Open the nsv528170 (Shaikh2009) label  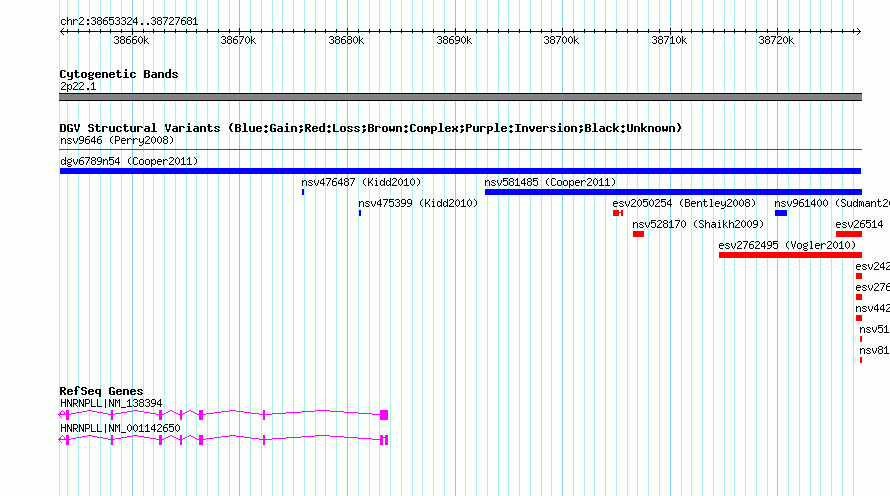(698, 224)
